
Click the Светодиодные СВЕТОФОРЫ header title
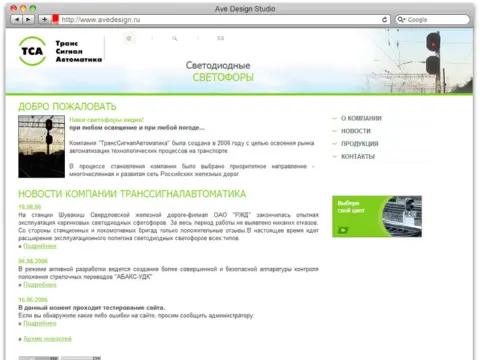[x=221, y=71]
